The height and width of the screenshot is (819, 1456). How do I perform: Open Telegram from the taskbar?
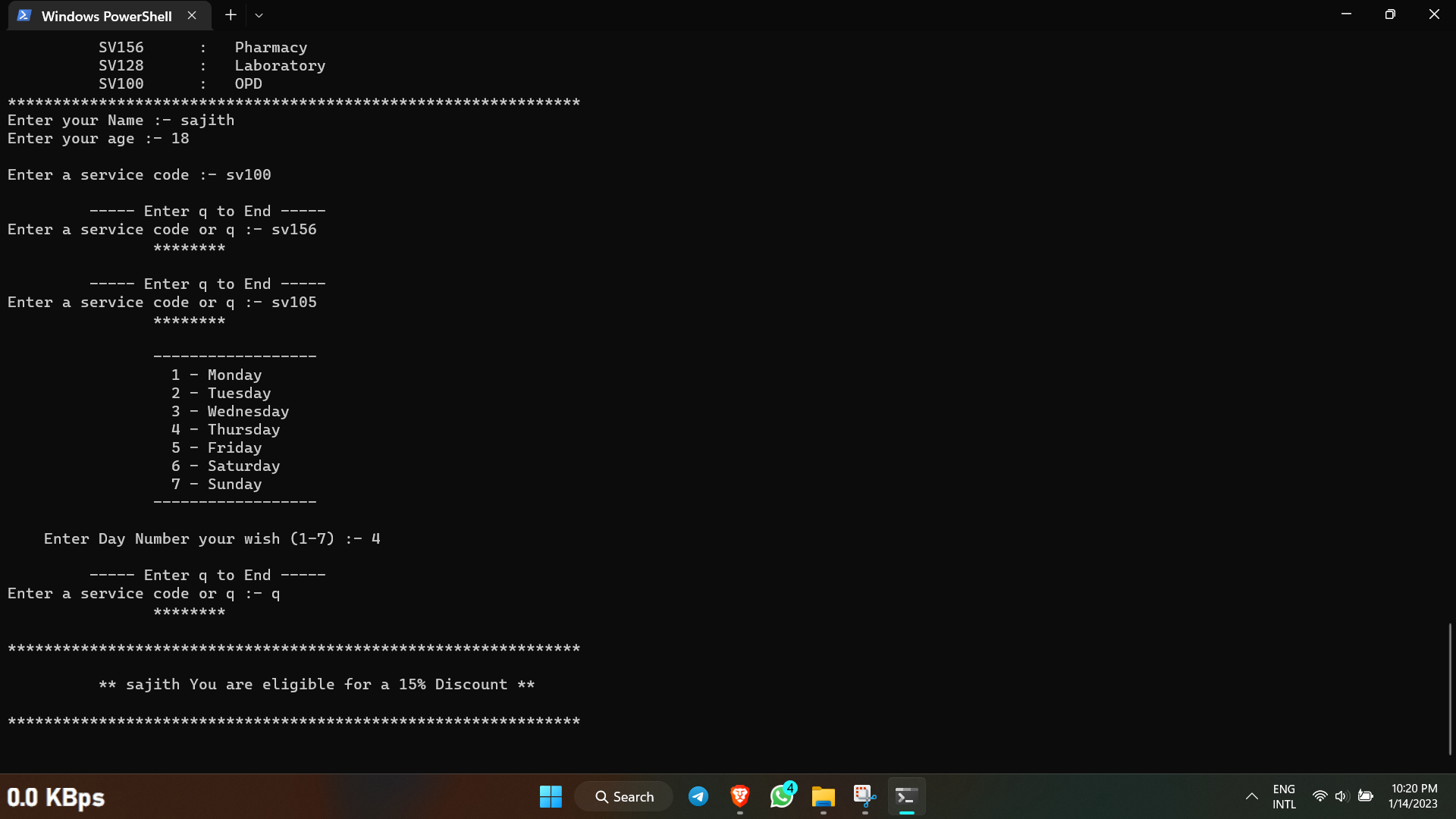[x=698, y=796]
